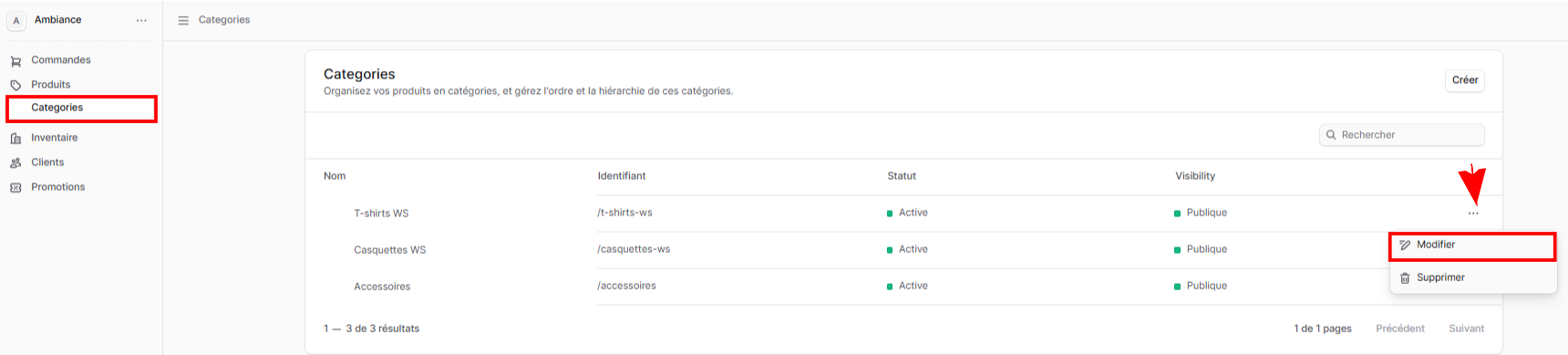This screenshot has width=1568, height=355.
Task: Open the T-shirts WS row actions menu
Action: (1473, 214)
